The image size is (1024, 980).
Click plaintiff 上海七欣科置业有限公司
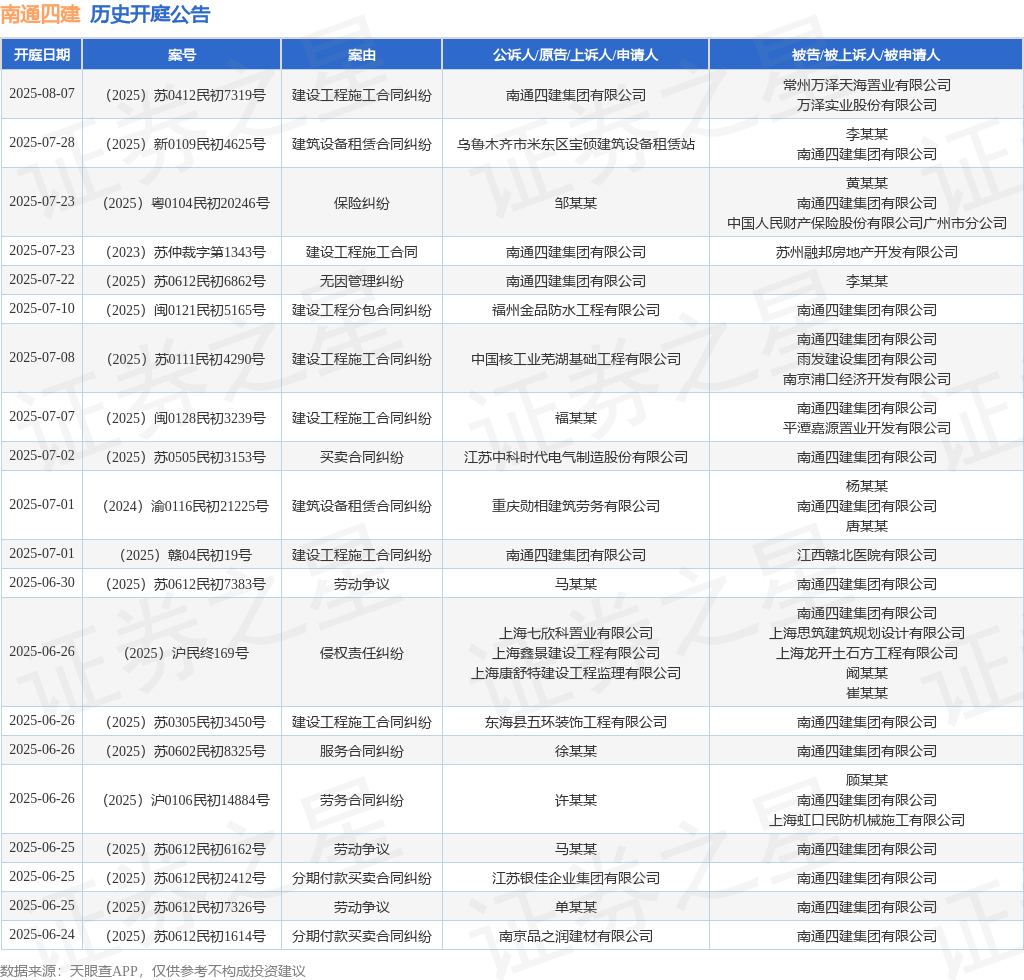click(575, 633)
